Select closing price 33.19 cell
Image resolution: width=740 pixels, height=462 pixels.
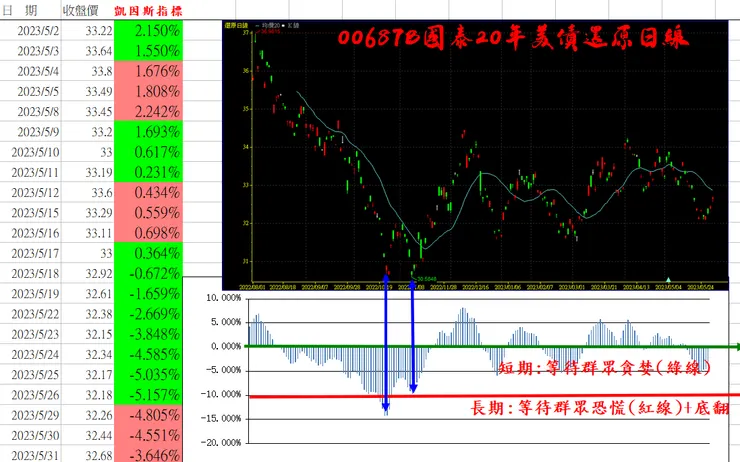pos(87,173)
